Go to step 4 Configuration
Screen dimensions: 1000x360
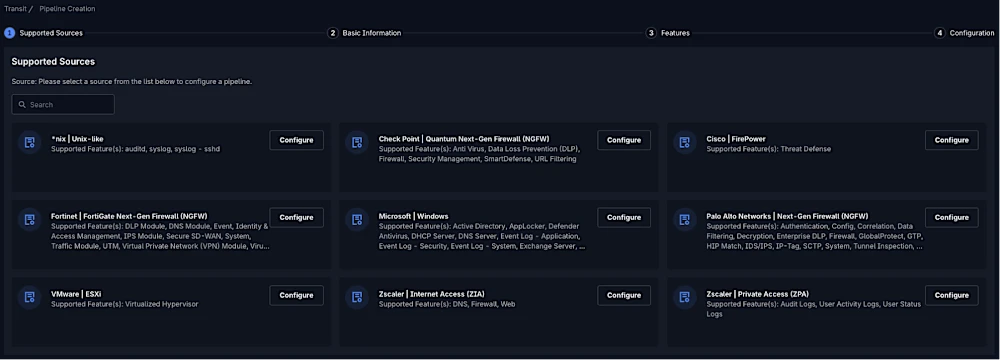[x=964, y=33]
